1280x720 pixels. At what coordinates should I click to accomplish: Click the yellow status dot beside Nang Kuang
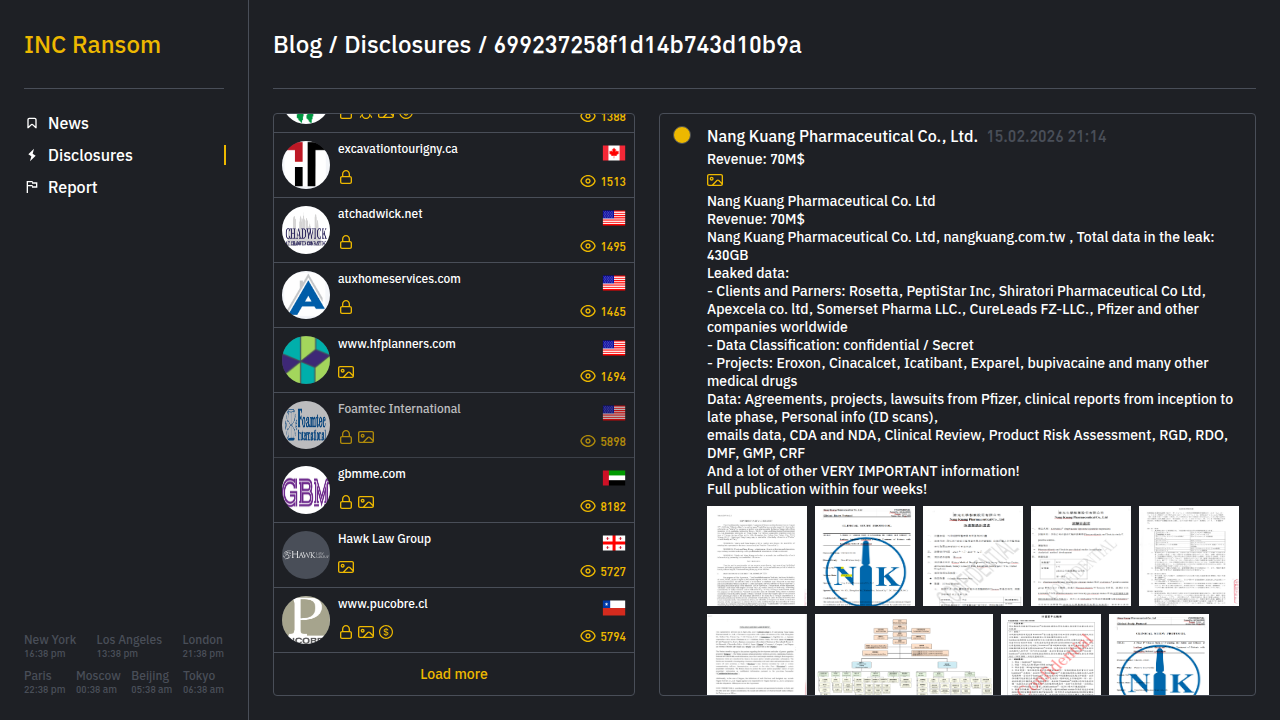(682, 136)
